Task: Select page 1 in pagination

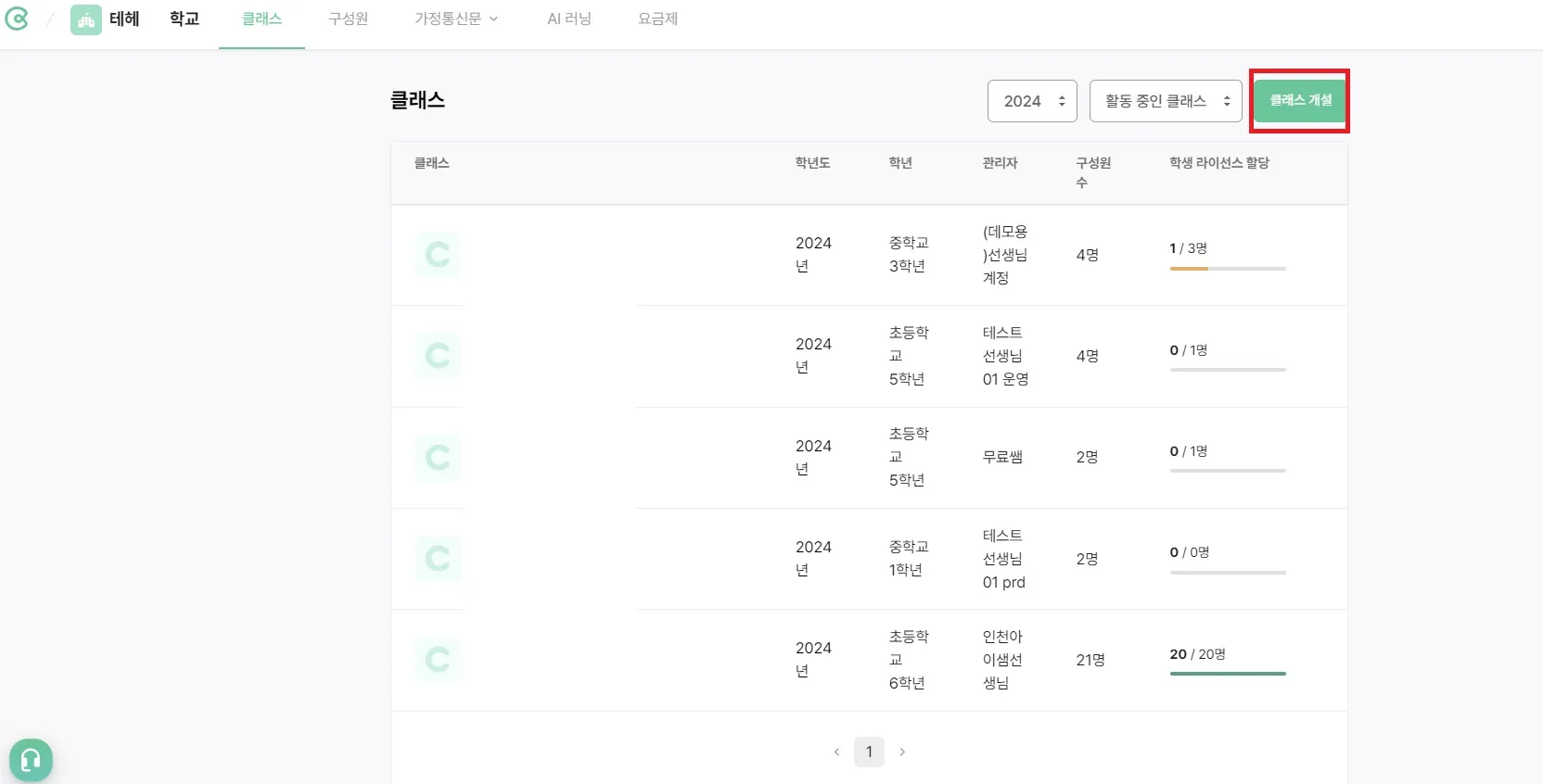Action: tap(869, 752)
